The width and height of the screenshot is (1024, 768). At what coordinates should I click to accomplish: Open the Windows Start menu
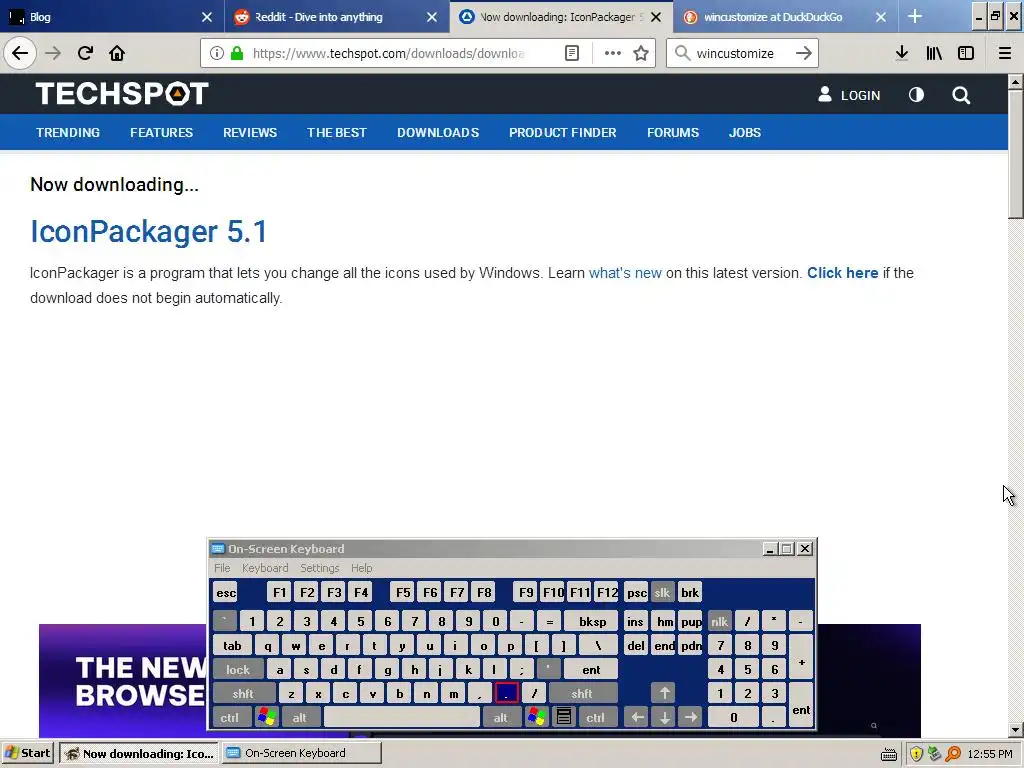pyautogui.click(x=28, y=753)
